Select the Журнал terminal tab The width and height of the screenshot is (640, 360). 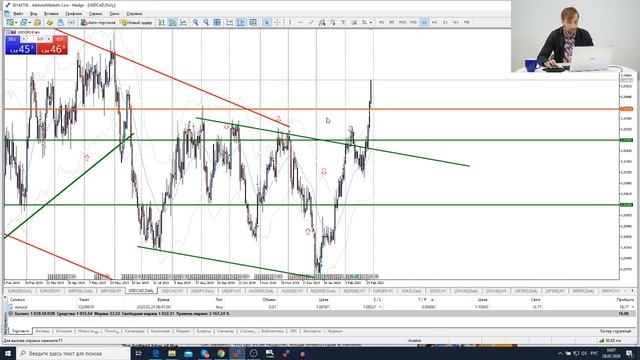coord(335,331)
